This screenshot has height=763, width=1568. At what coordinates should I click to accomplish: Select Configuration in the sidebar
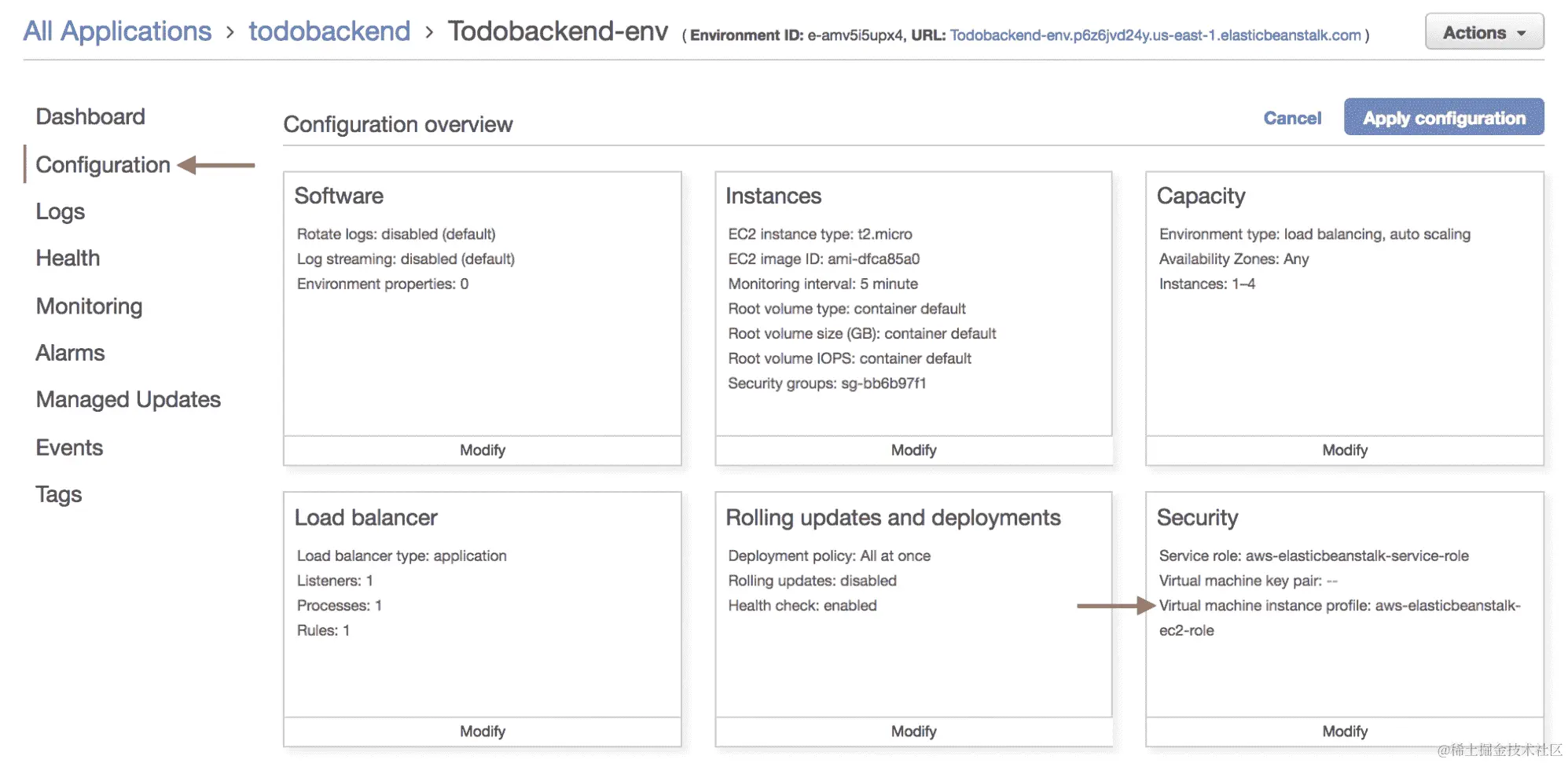(103, 165)
